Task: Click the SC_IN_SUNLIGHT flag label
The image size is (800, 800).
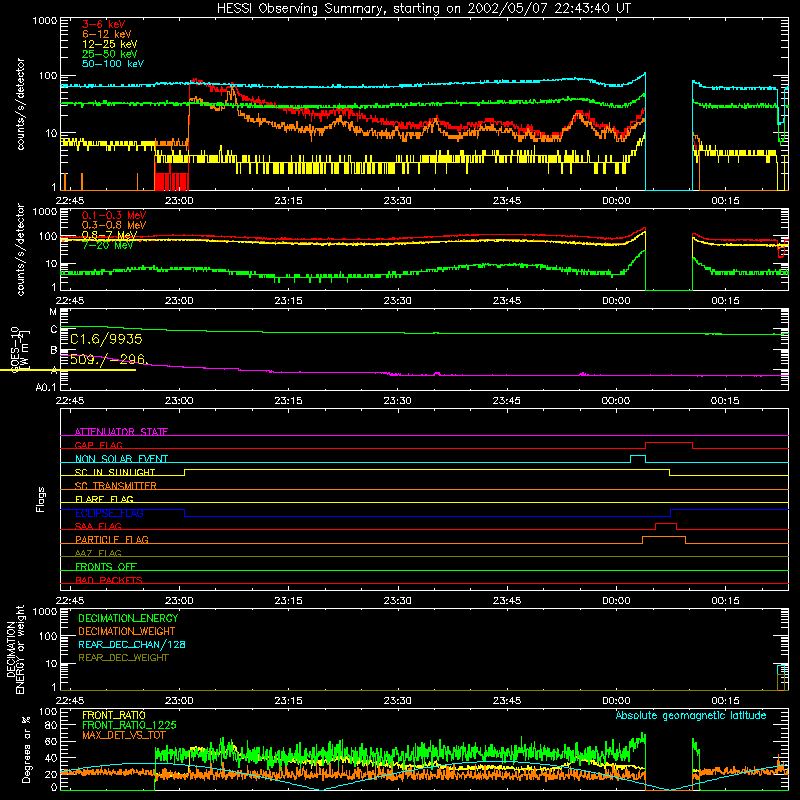Action: pyautogui.click(x=115, y=472)
